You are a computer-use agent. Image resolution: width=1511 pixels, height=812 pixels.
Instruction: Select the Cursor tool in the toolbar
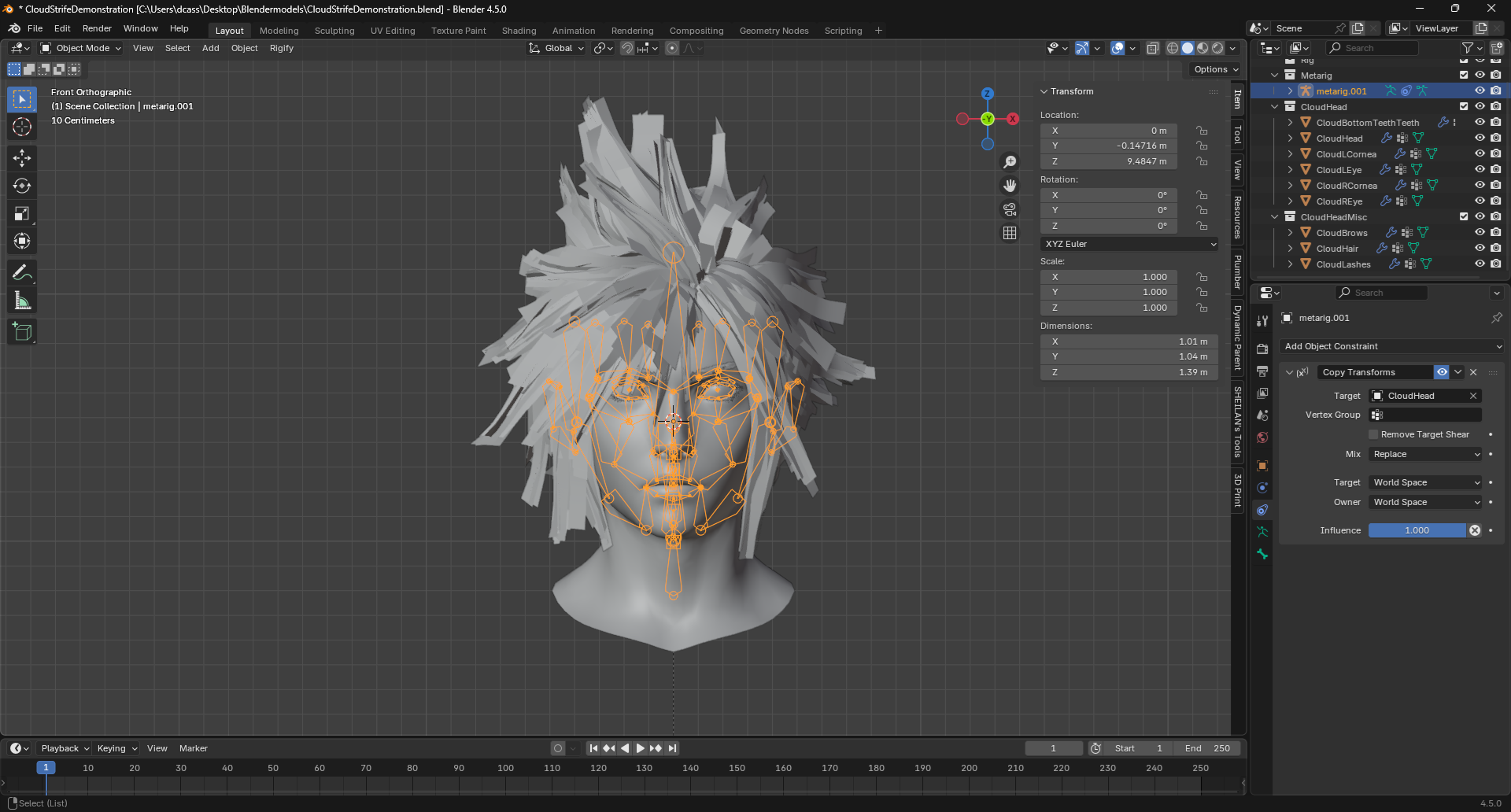(22, 127)
